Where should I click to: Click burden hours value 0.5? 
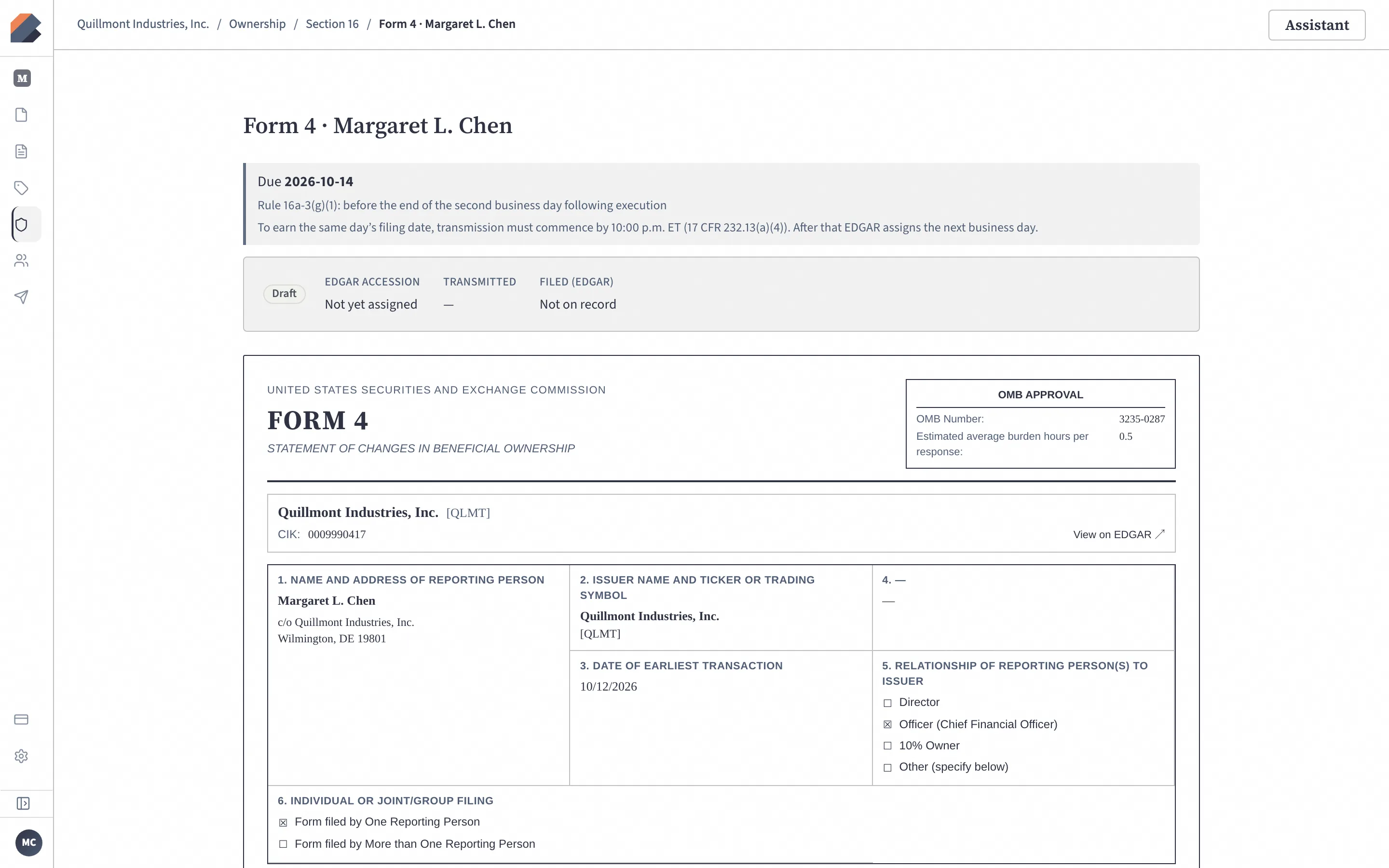pyautogui.click(x=1126, y=436)
